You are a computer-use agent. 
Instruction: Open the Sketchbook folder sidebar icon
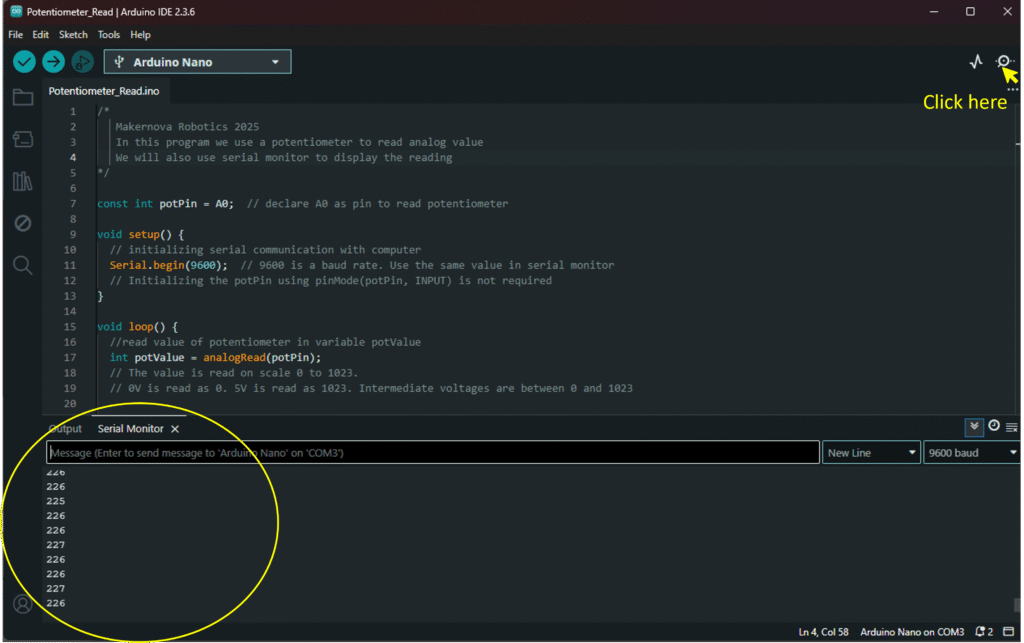[22, 98]
